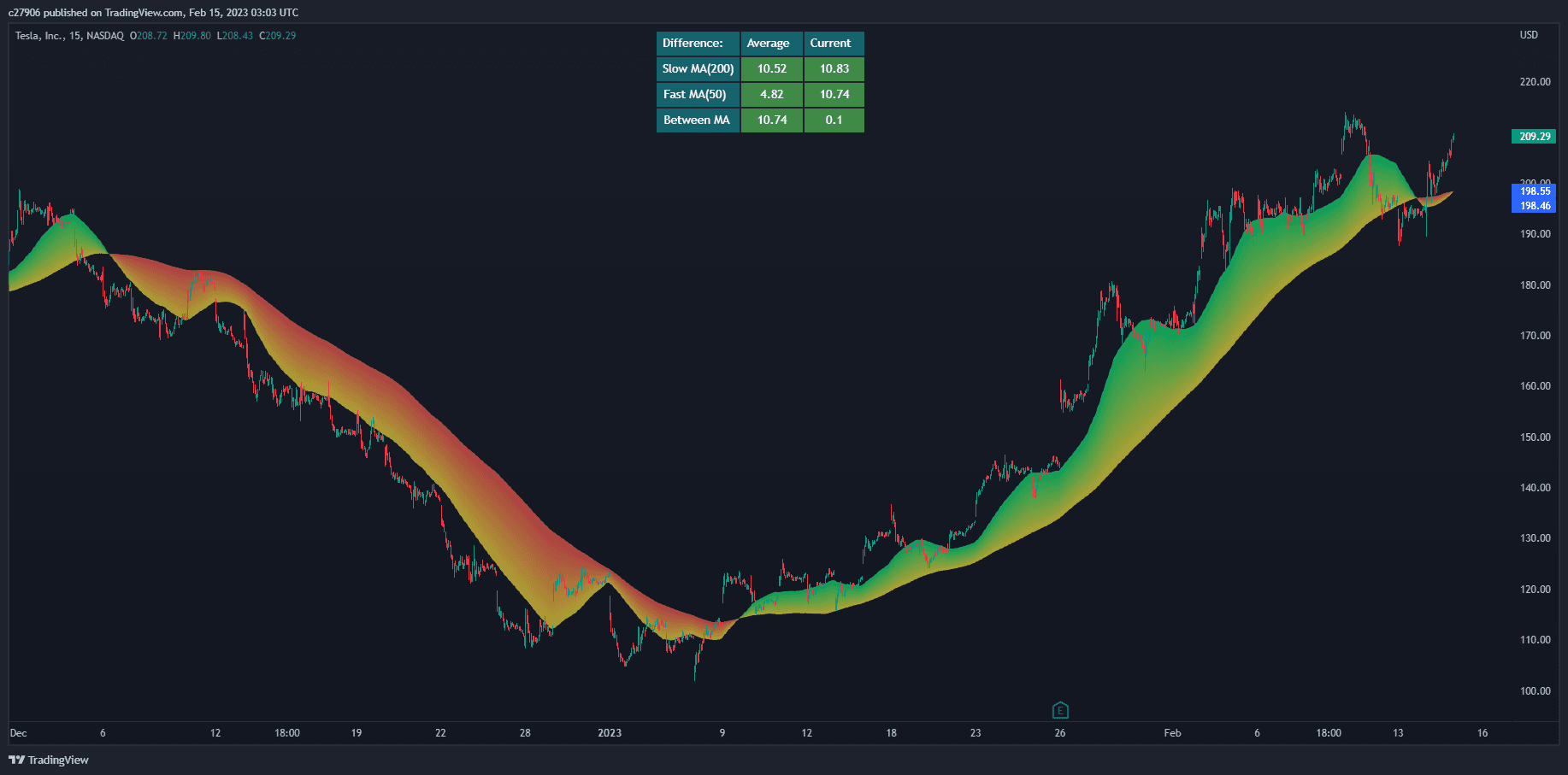Screen dimensions: 1568x775
Task: Click the TradingView logo at bottom left
Action: pos(49,760)
